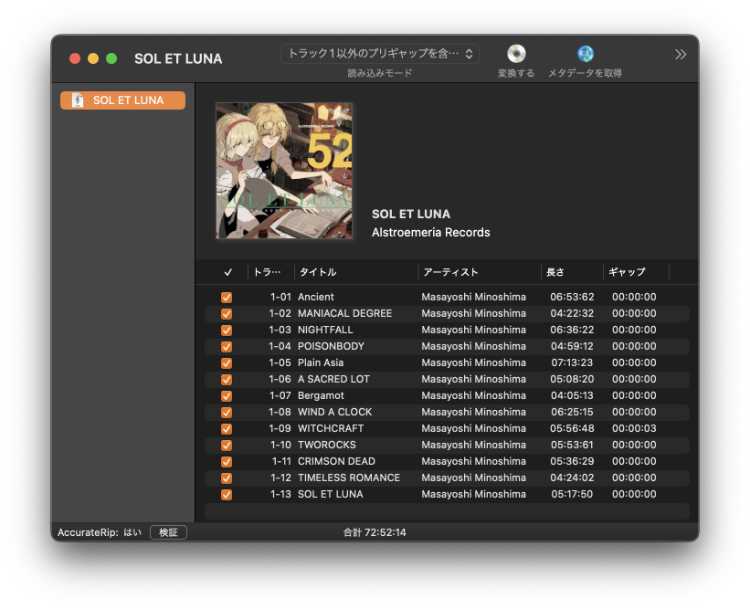Select the title 'Plain Asia'
The height and width of the screenshot is (609, 750).
tap(320, 363)
